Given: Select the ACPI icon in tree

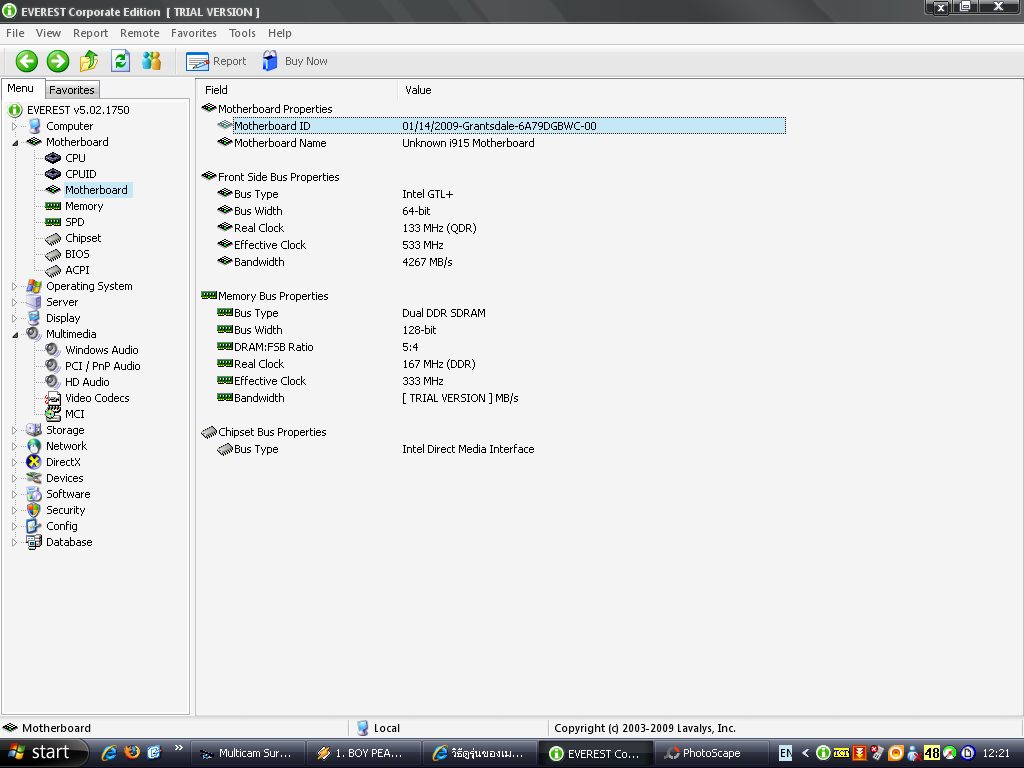Looking at the screenshot, I should click(x=53, y=270).
